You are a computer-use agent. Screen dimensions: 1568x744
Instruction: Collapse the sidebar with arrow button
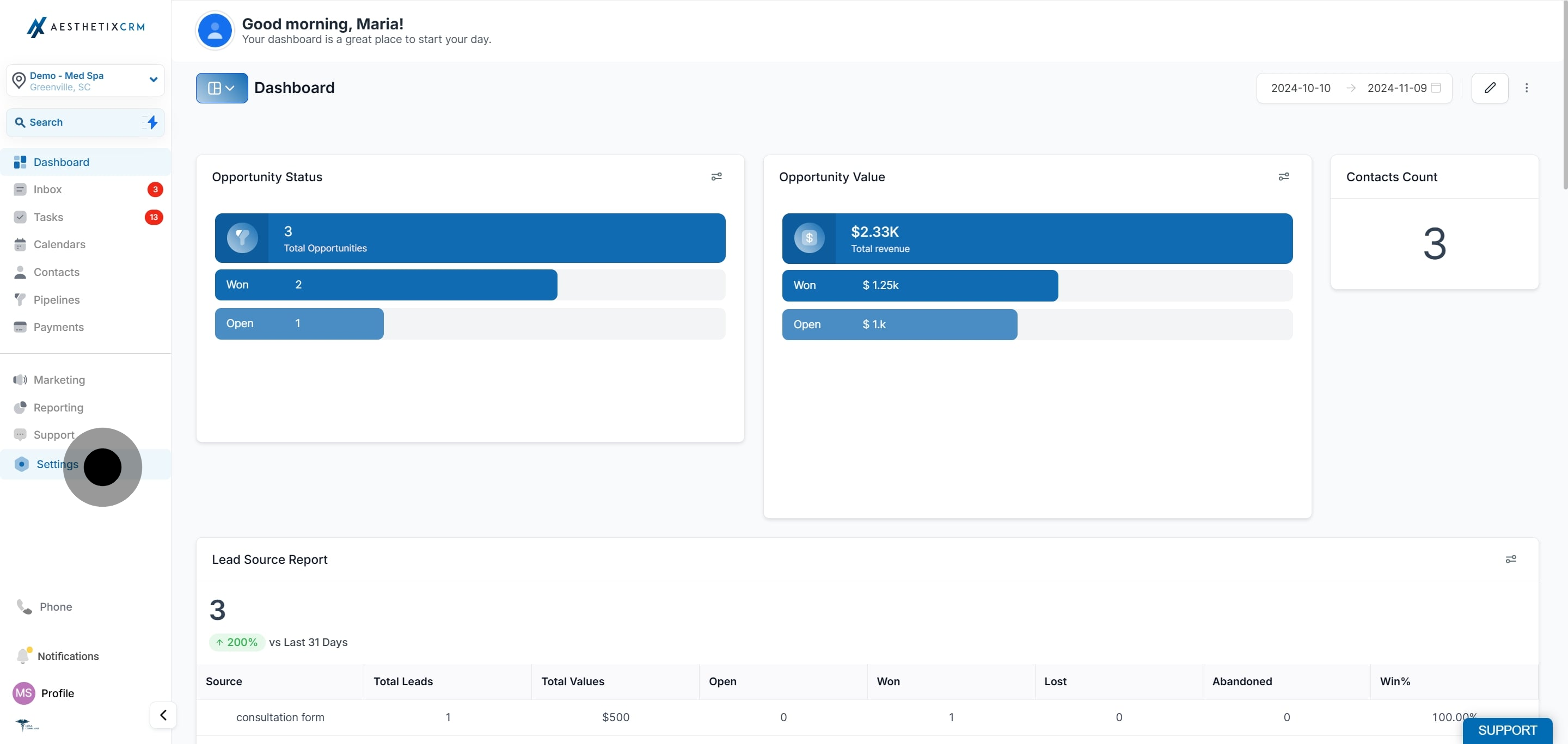pyautogui.click(x=163, y=715)
